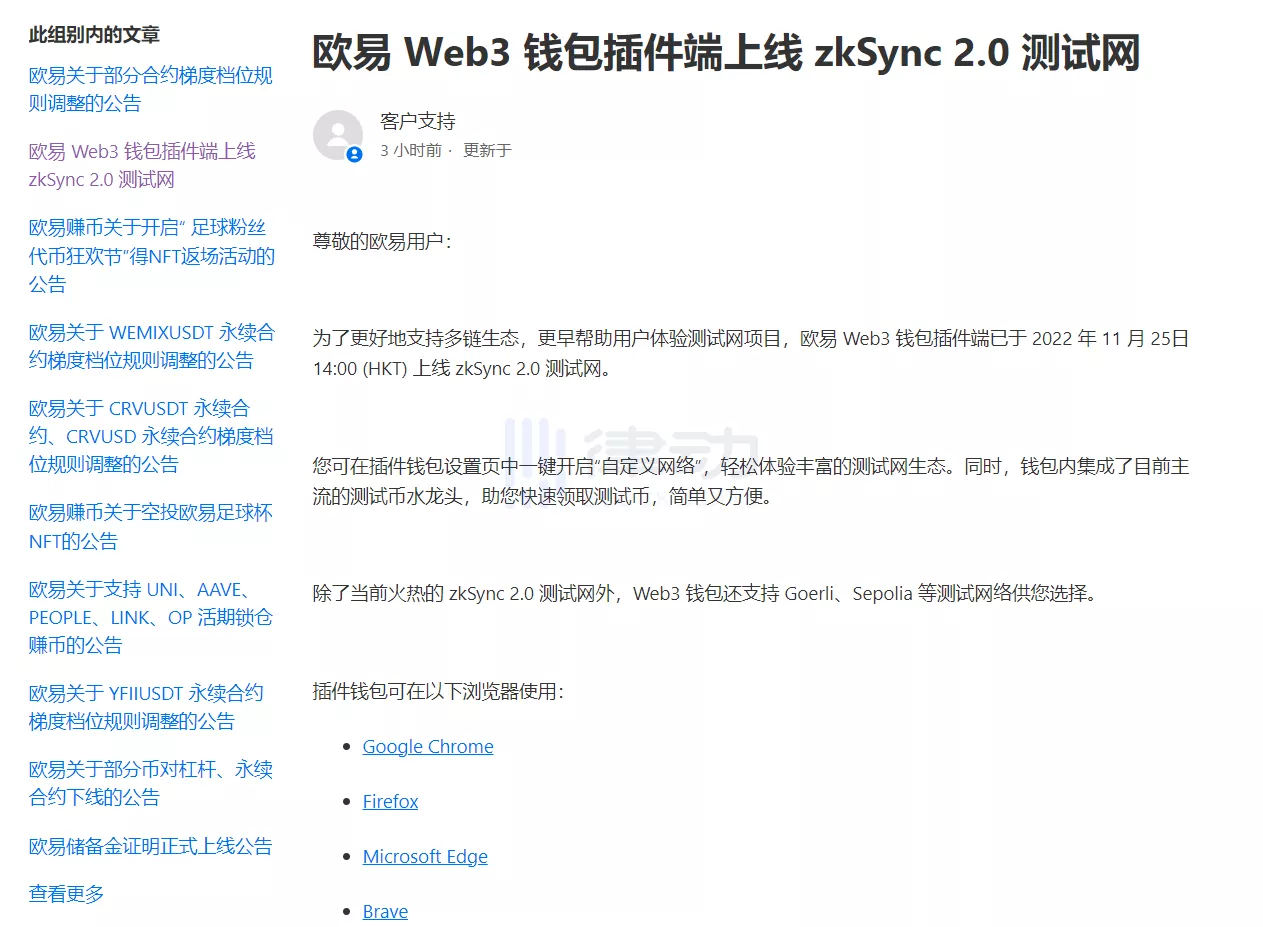
Task: Open the 足球粉丝代币狂欢节 NFT activity announcement
Action: [x=151, y=256]
